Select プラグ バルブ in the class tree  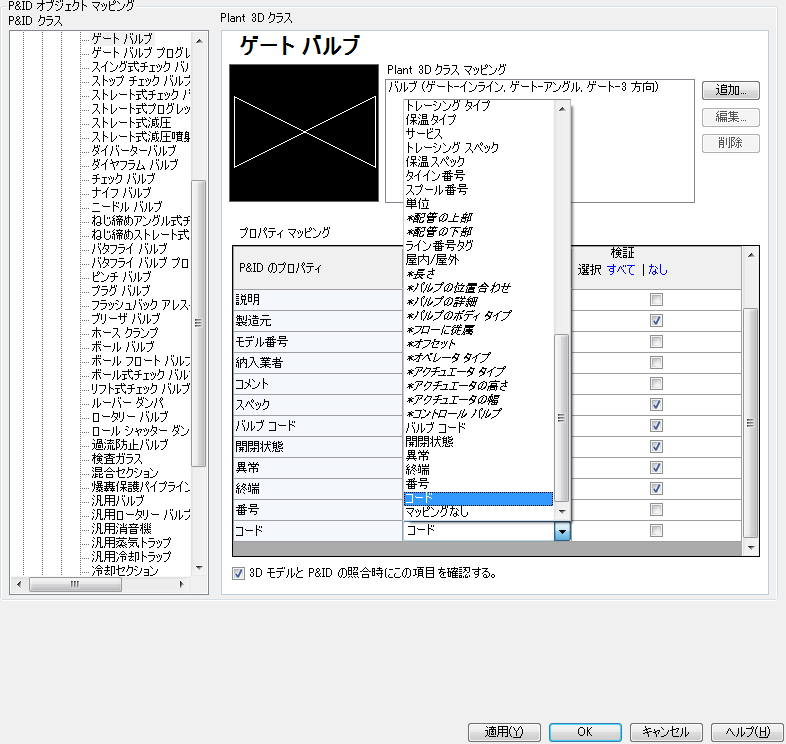120,290
